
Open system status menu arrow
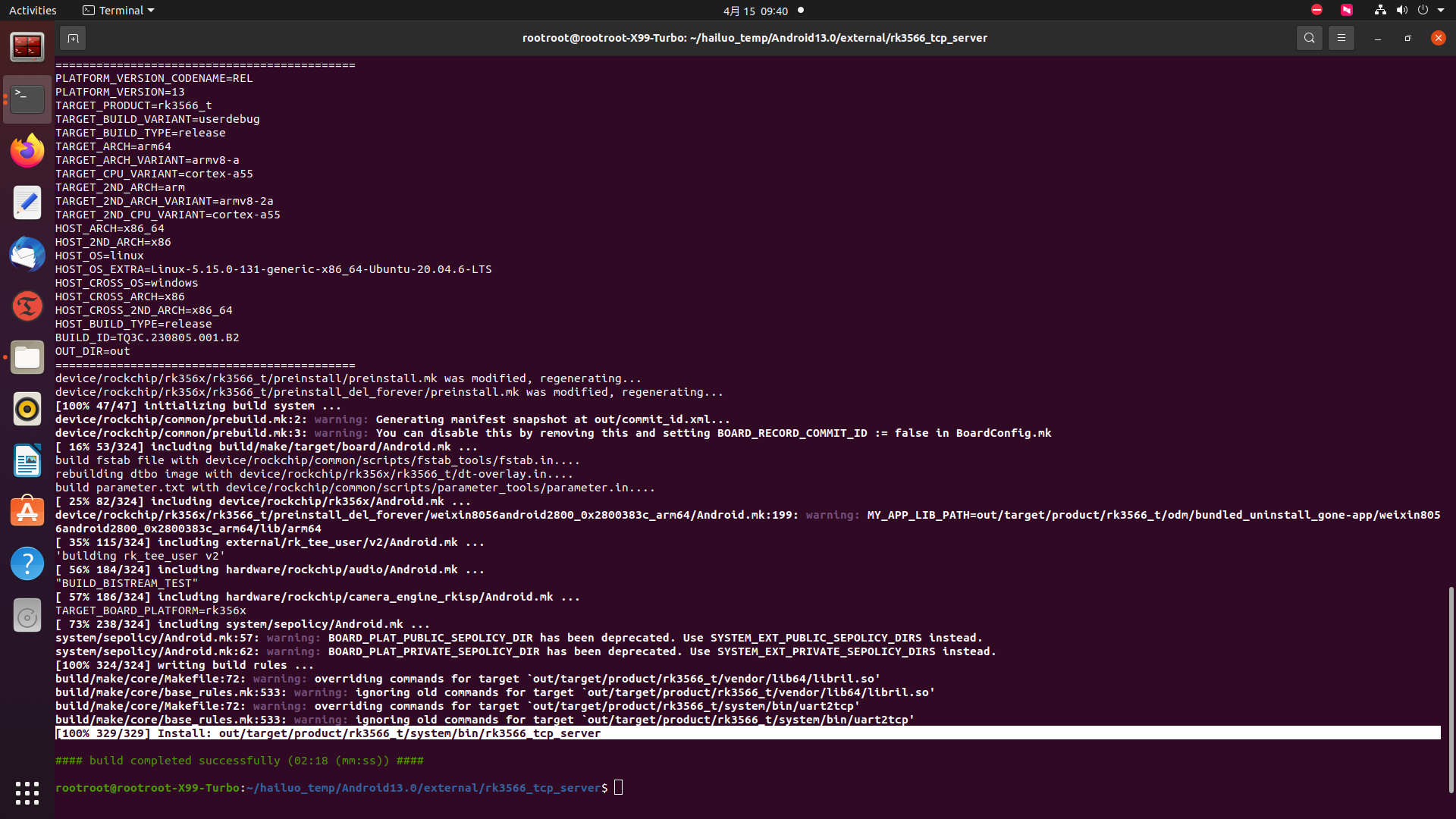click(x=1441, y=11)
